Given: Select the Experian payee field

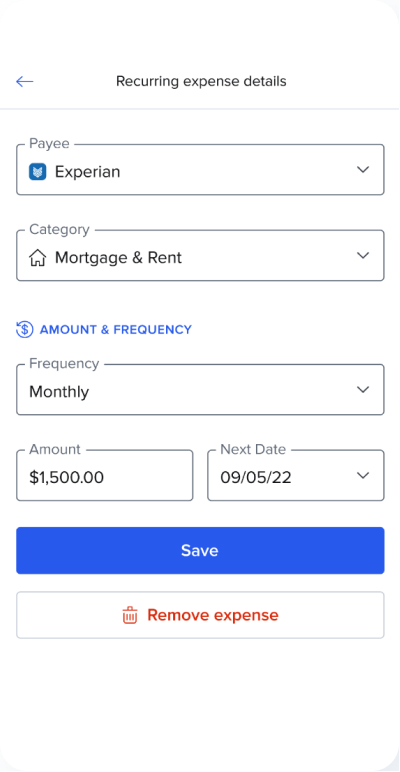Looking at the screenshot, I should pyautogui.click(x=200, y=169).
